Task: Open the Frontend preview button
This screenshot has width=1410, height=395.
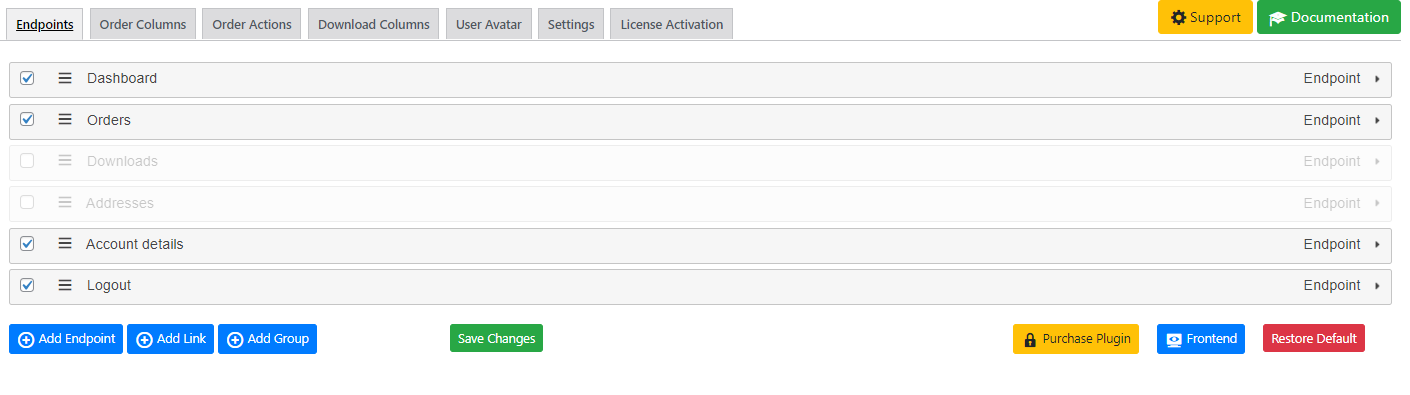Action: (x=1201, y=339)
